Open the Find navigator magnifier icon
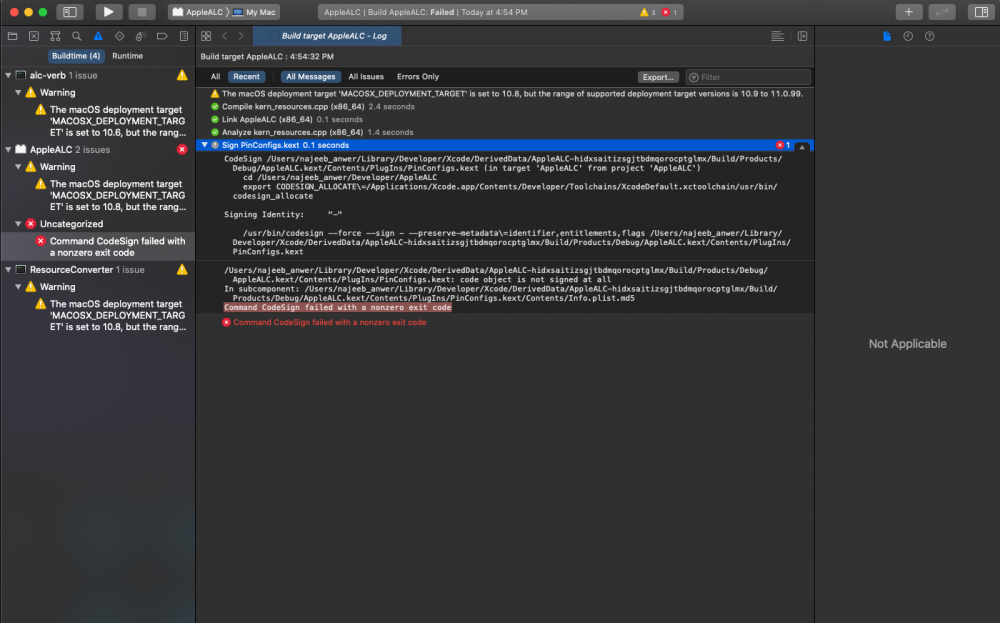Image resolution: width=1000 pixels, height=623 pixels. coord(77,36)
